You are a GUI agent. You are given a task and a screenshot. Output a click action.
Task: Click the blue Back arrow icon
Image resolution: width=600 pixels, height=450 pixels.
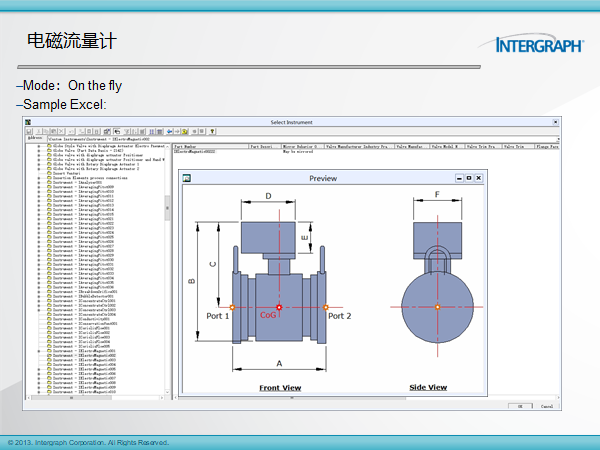[x=170, y=131]
